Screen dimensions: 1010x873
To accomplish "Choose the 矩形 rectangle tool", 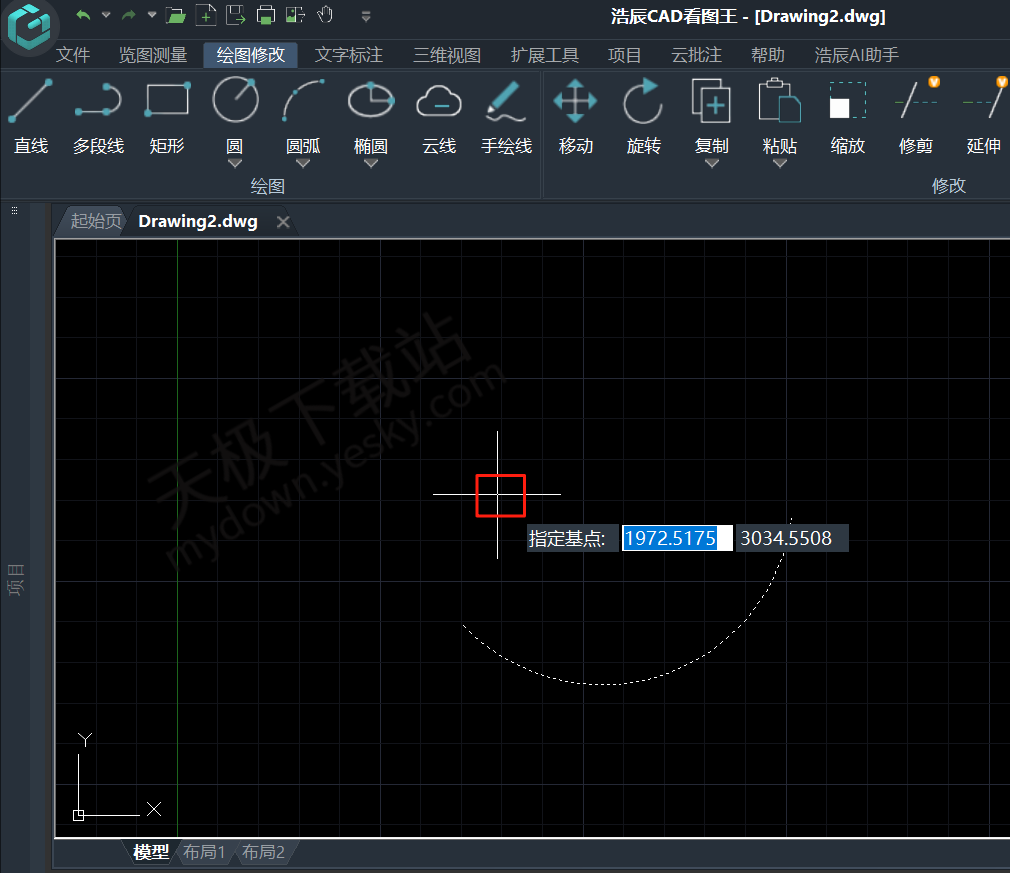I will pos(167,116).
